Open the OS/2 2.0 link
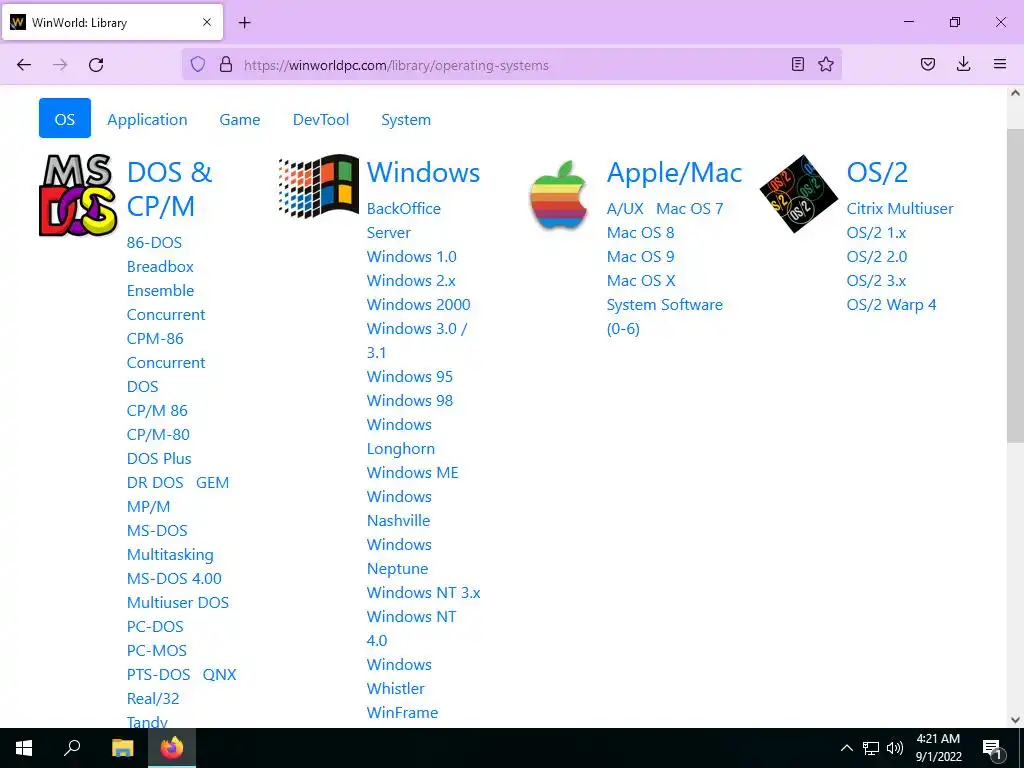This screenshot has width=1024, height=768. pyautogui.click(x=876, y=257)
